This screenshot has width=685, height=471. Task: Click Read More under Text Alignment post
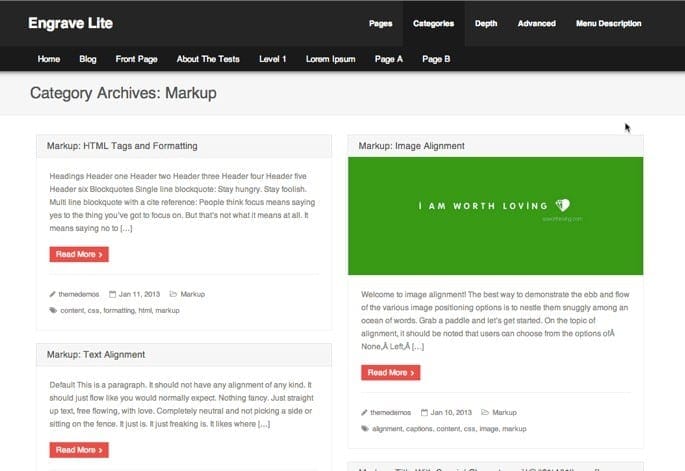point(79,450)
